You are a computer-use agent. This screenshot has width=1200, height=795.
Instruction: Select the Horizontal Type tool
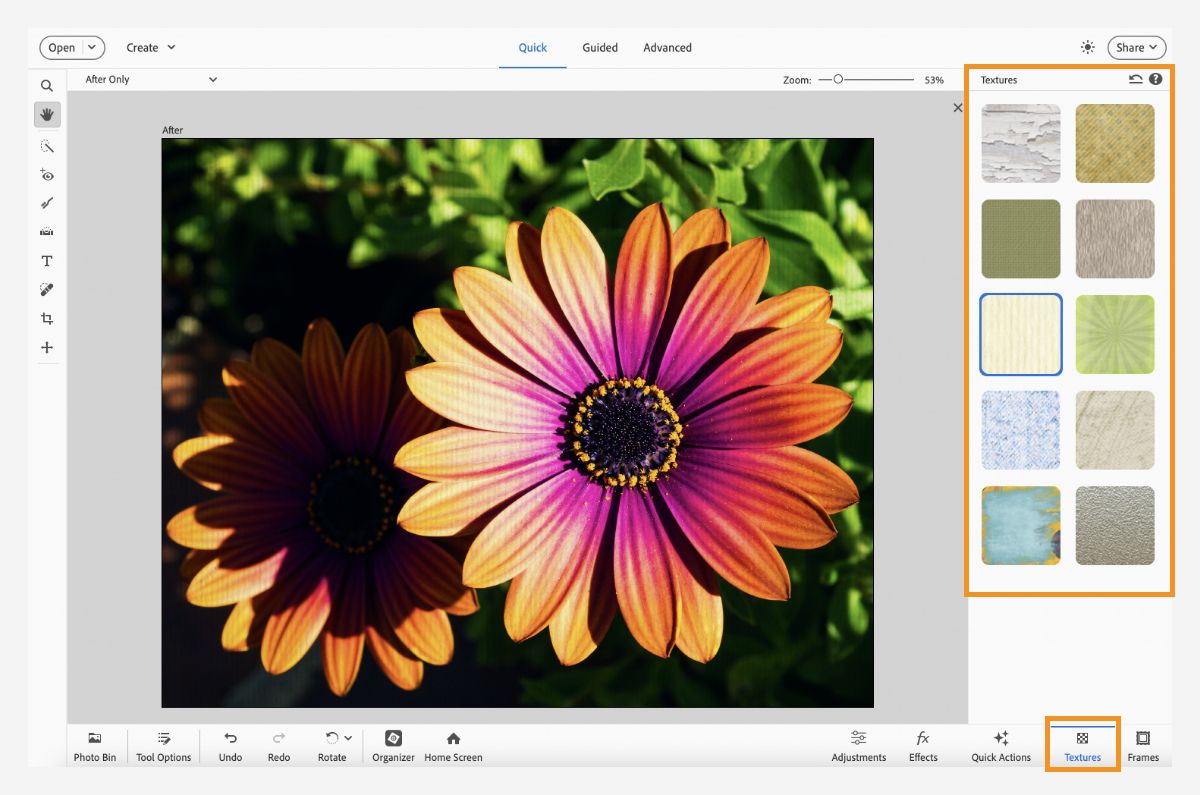tap(46, 260)
